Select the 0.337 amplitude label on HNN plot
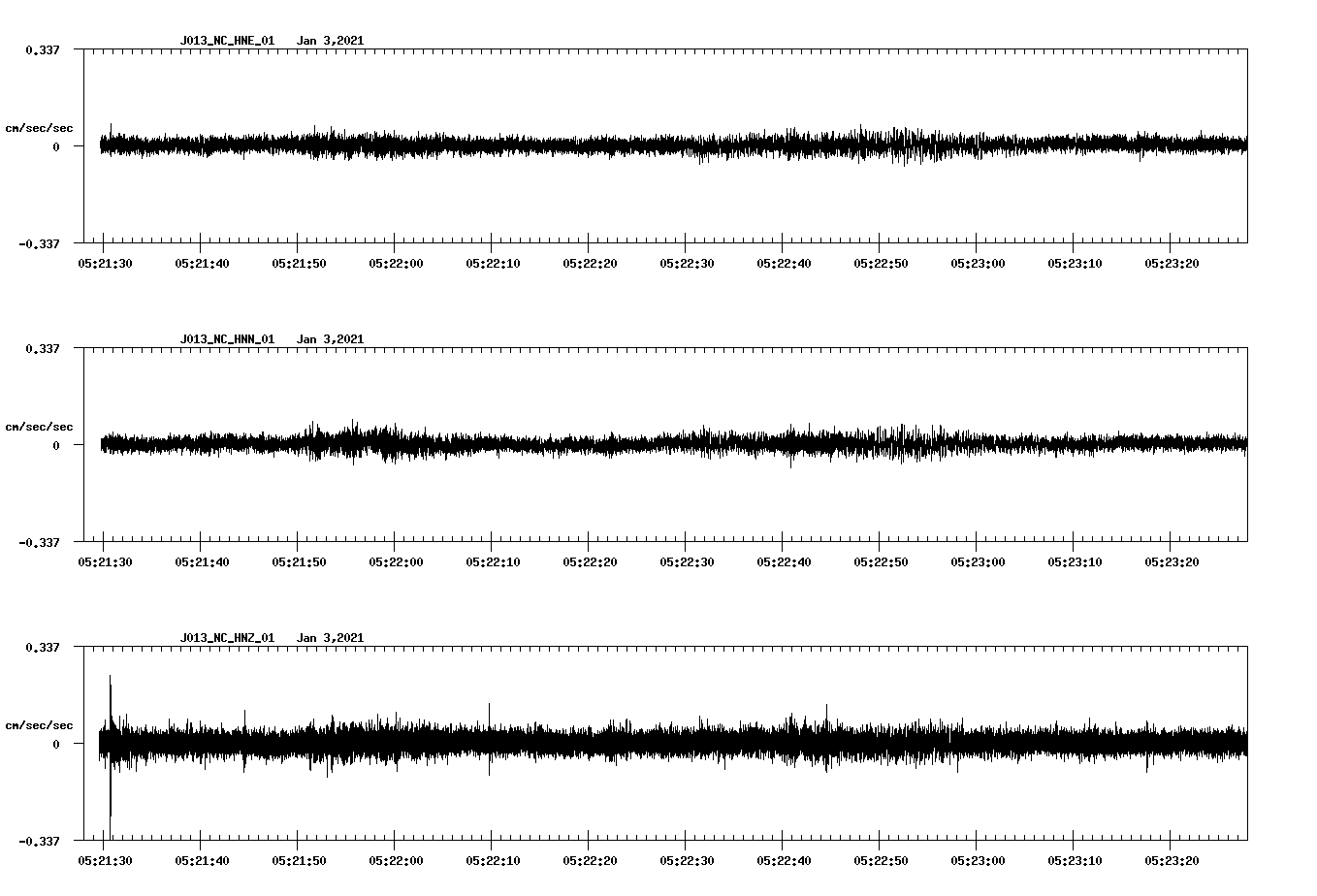This screenshot has width=1317, height=896. tap(44, 347)
